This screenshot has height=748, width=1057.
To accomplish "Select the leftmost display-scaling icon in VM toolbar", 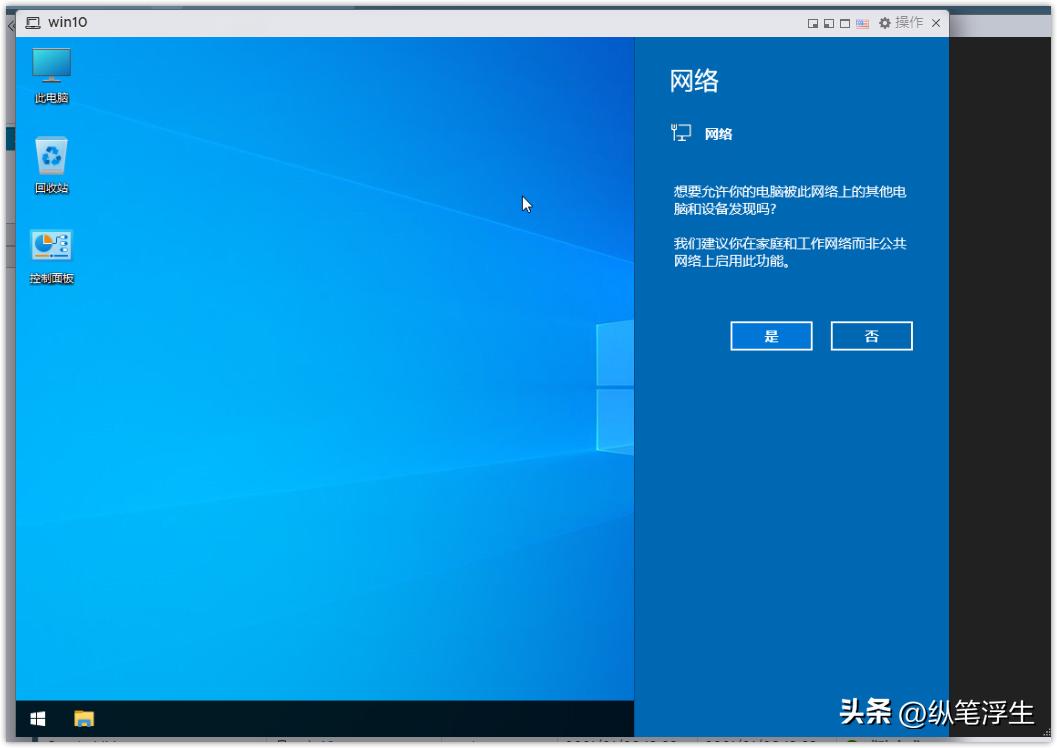I will click(814, 22).
